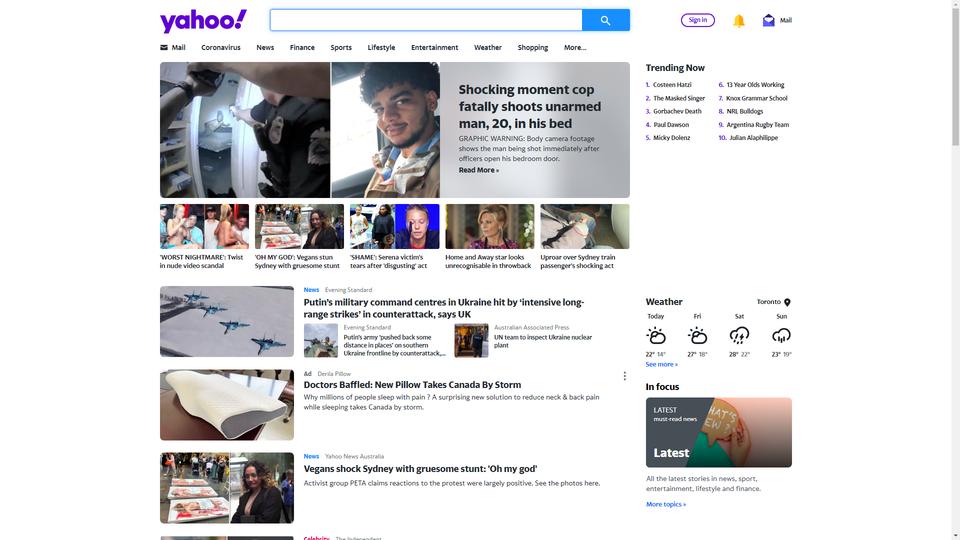The height and width of the screenshot is (540, 960).
Task: Open the 'OH MY GOD' vegans story thumbnail
Action: (x=299, y=227)
